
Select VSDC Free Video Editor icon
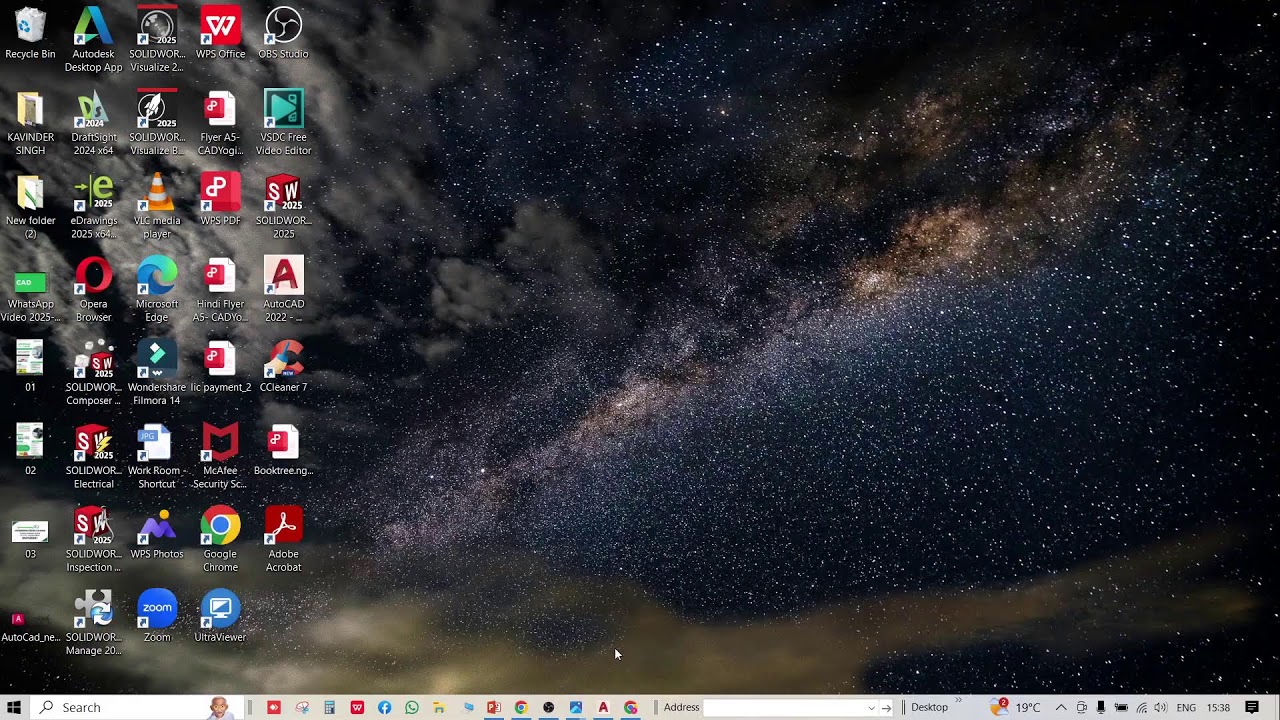point(283,123)
